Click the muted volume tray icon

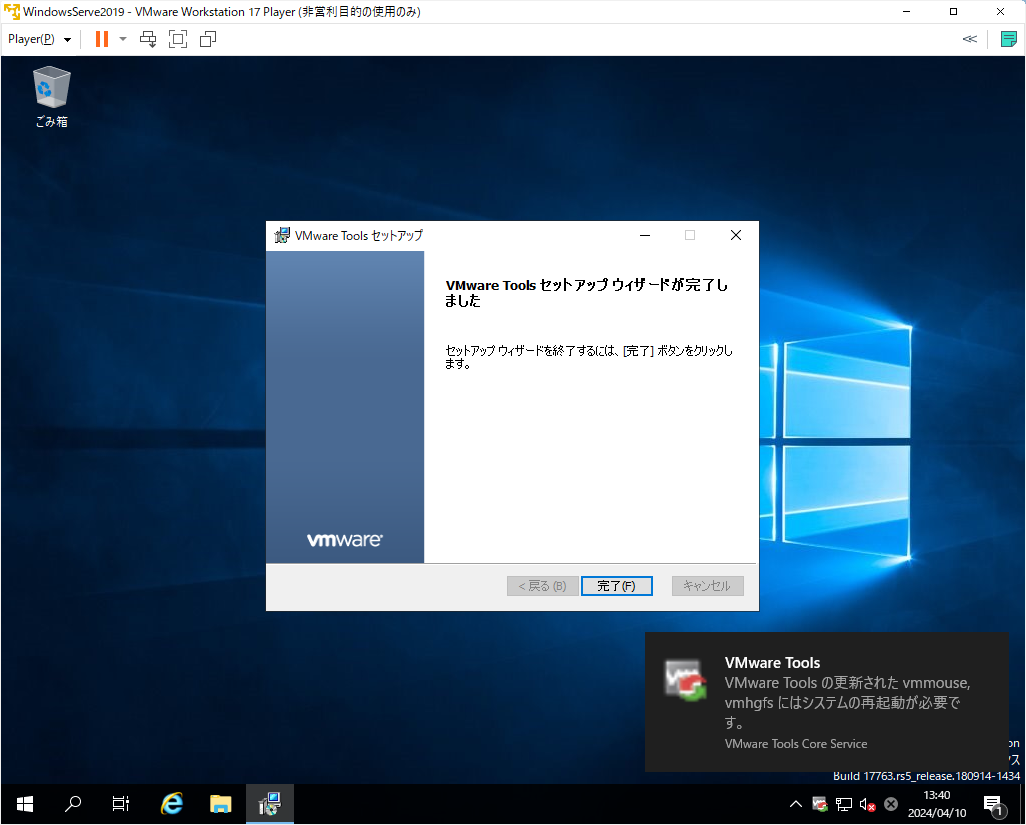(x=868, y=804)
